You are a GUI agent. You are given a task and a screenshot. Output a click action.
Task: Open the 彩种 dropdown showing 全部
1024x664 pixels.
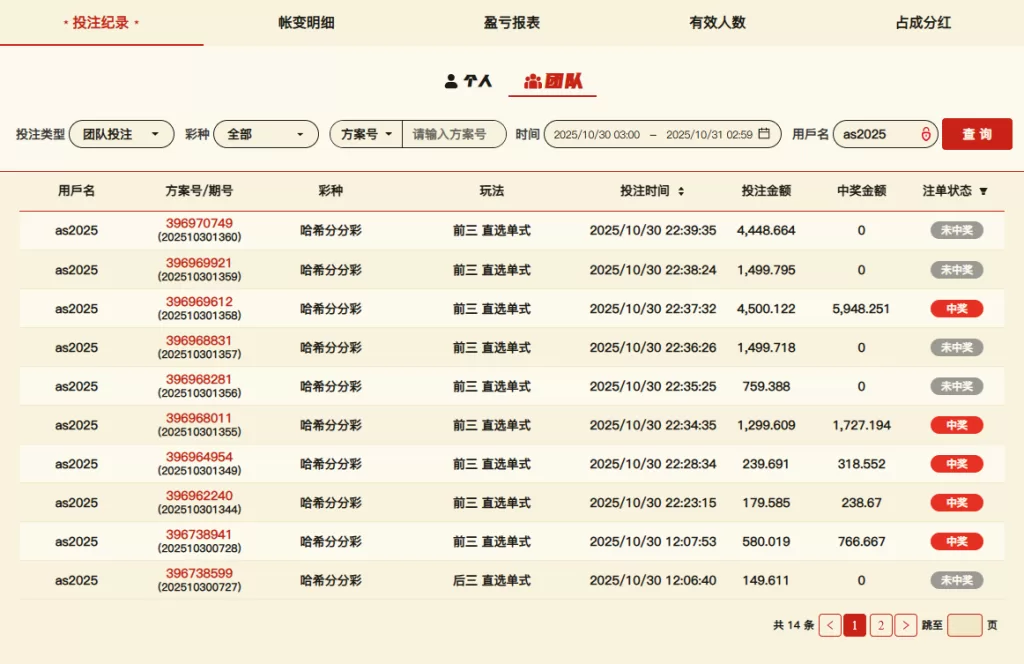click(x=265, y=134)
